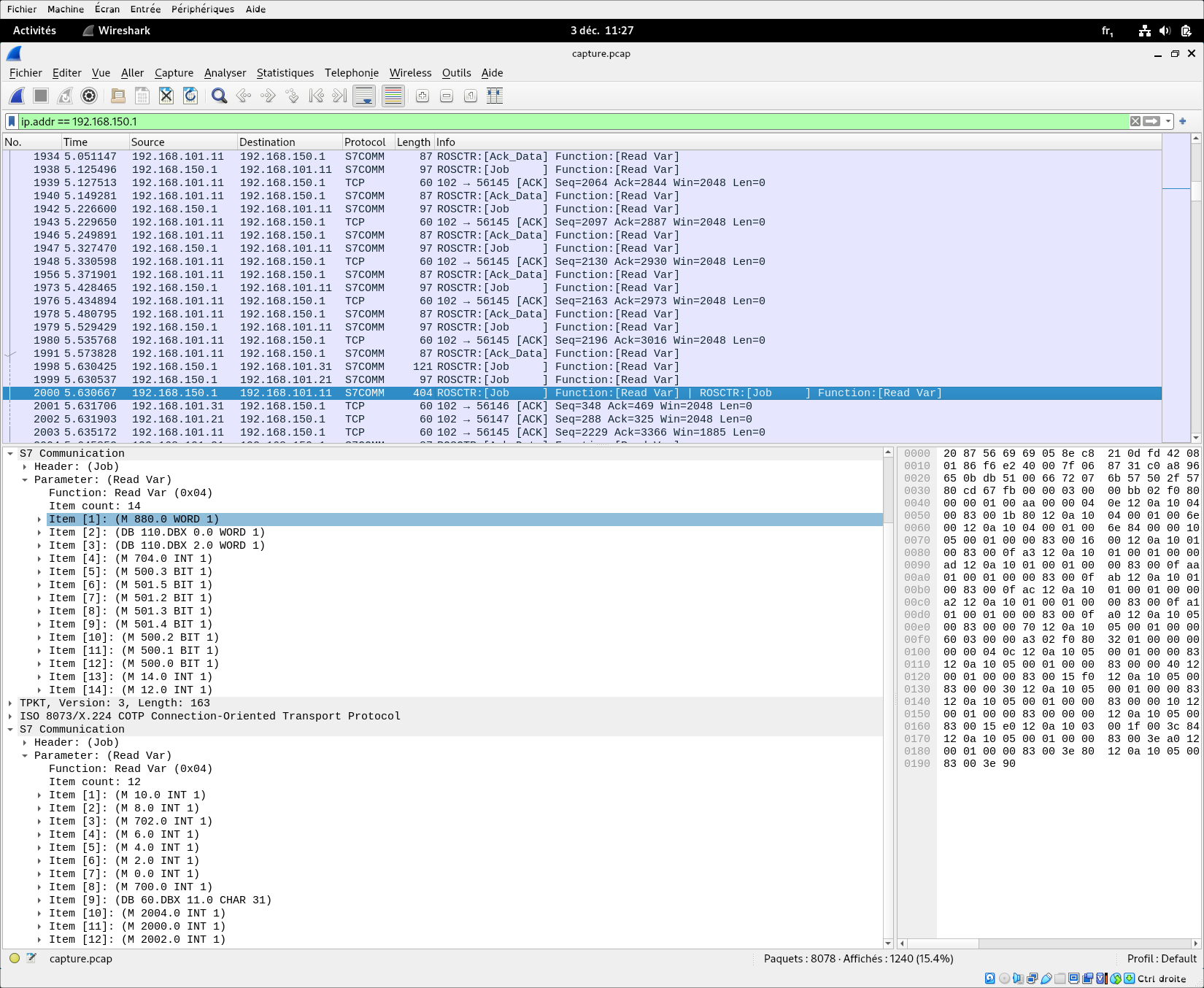Open a capture file via folder icon
The width and height of the screenshot is (1204, 988).
click(x=118, y=96)
